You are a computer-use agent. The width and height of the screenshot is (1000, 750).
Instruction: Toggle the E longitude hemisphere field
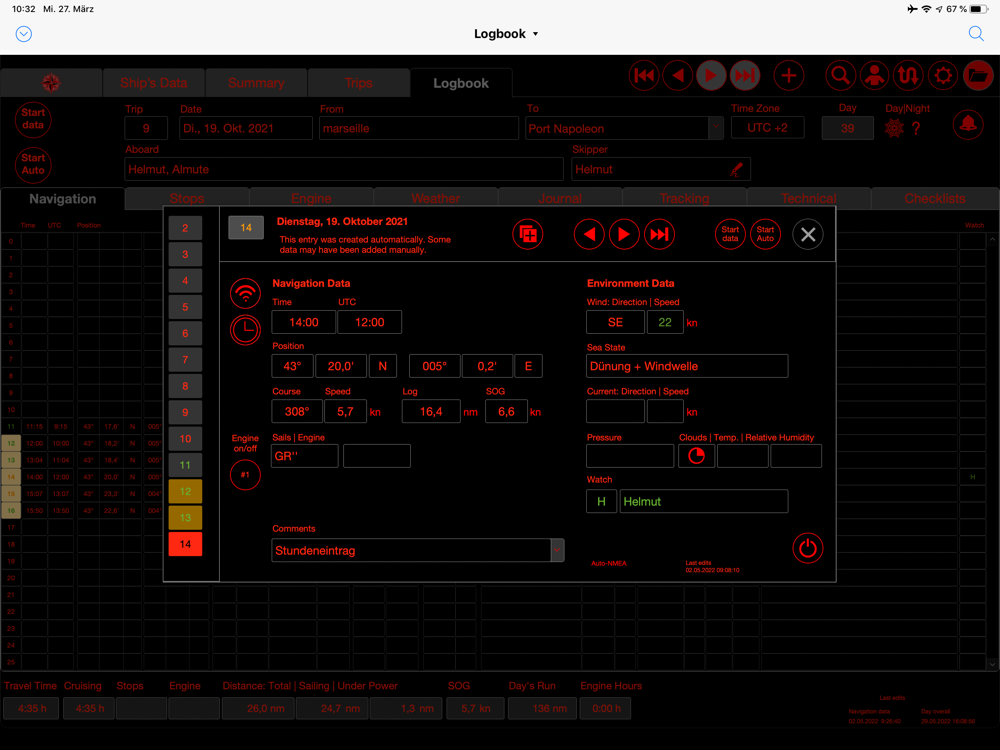(x=528, y=366)
